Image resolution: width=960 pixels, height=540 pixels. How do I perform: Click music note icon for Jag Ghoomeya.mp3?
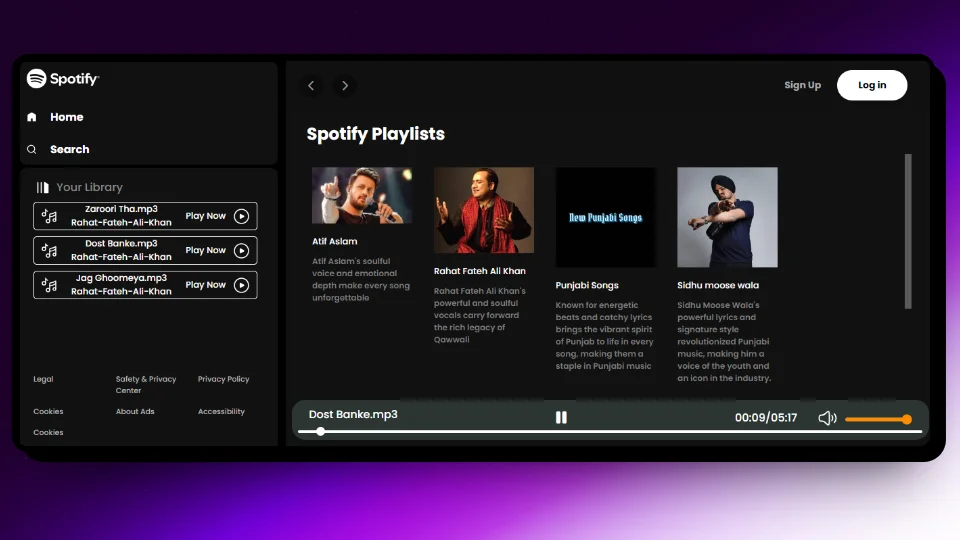point(49,285)
